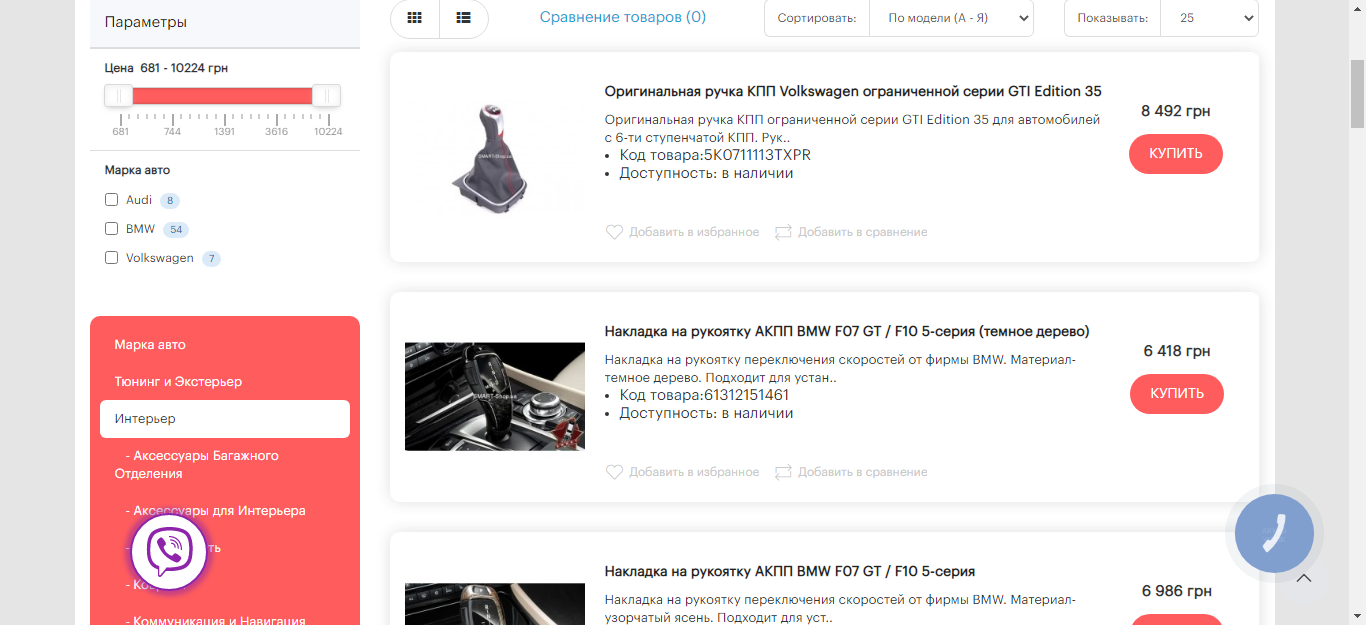Buy the dark wood BMW trim

tap(1177, 394)
